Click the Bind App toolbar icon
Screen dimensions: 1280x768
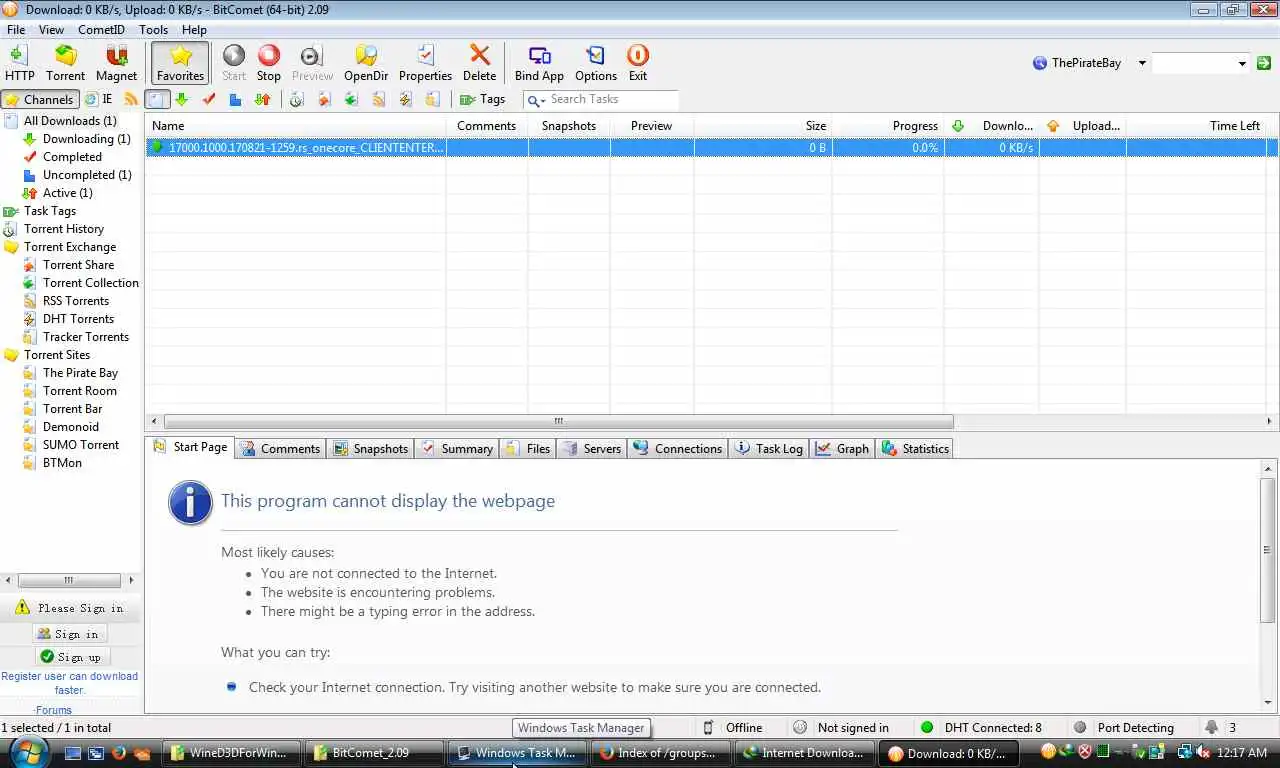tap(540, 62)
